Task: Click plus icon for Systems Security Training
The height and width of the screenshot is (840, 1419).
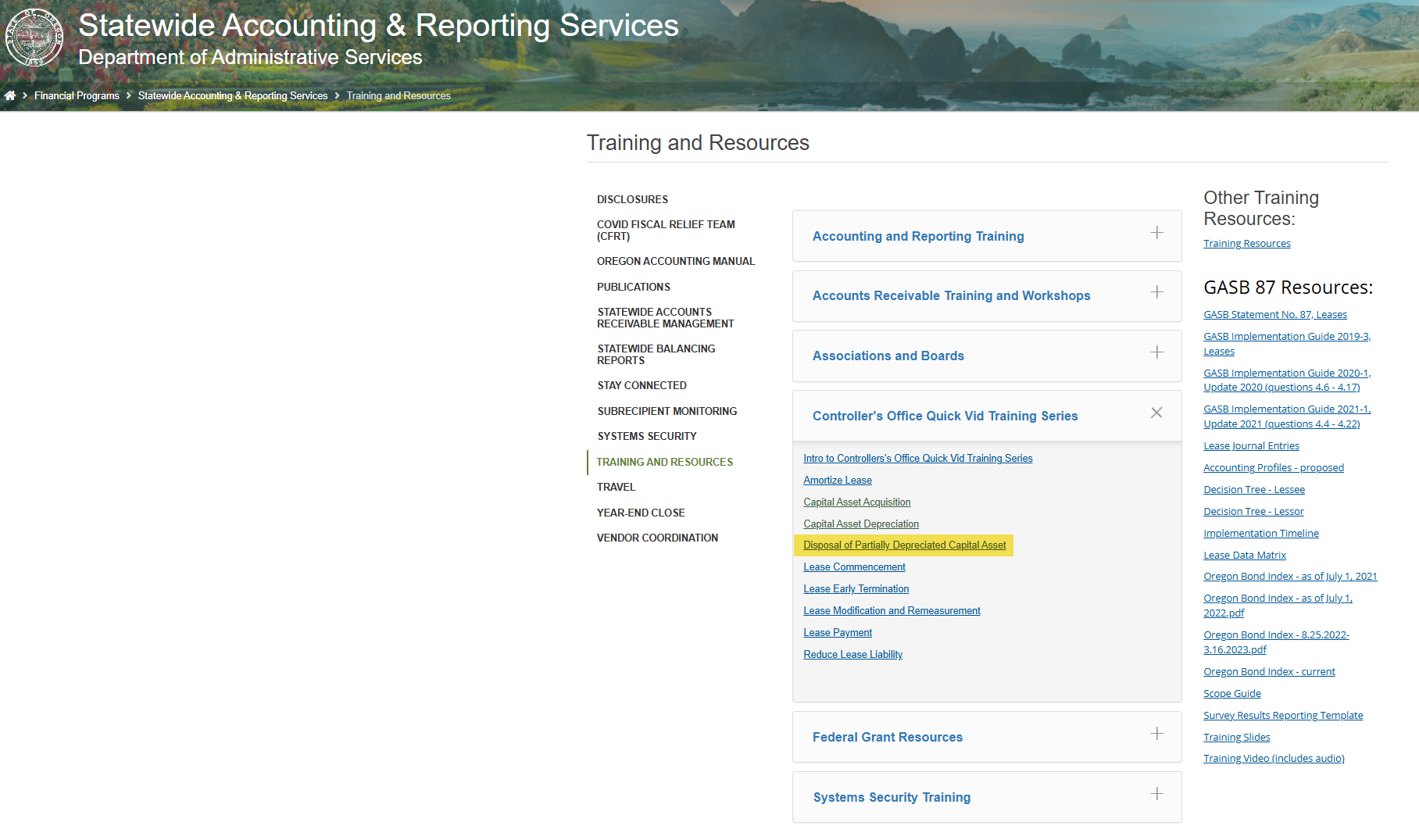Action: (1156, 794)
